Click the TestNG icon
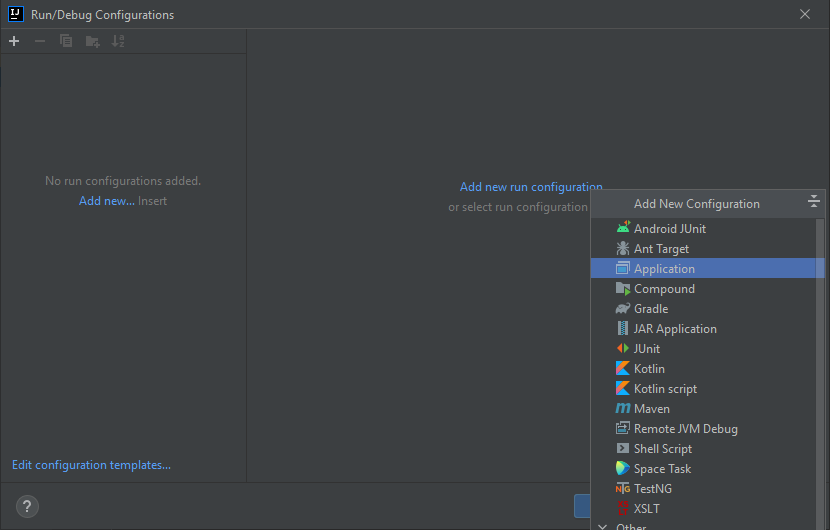Image resolution: width=830 pixels, height=530 pixels. click(623, 489)
